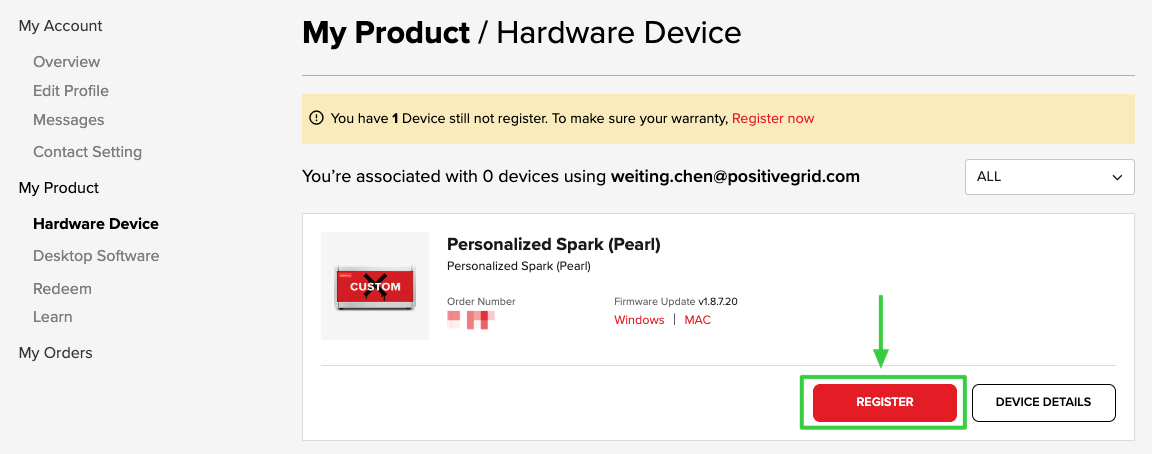Open the ALL device filter dropdown
1152x454 pixels.
tap(1049, 177)
